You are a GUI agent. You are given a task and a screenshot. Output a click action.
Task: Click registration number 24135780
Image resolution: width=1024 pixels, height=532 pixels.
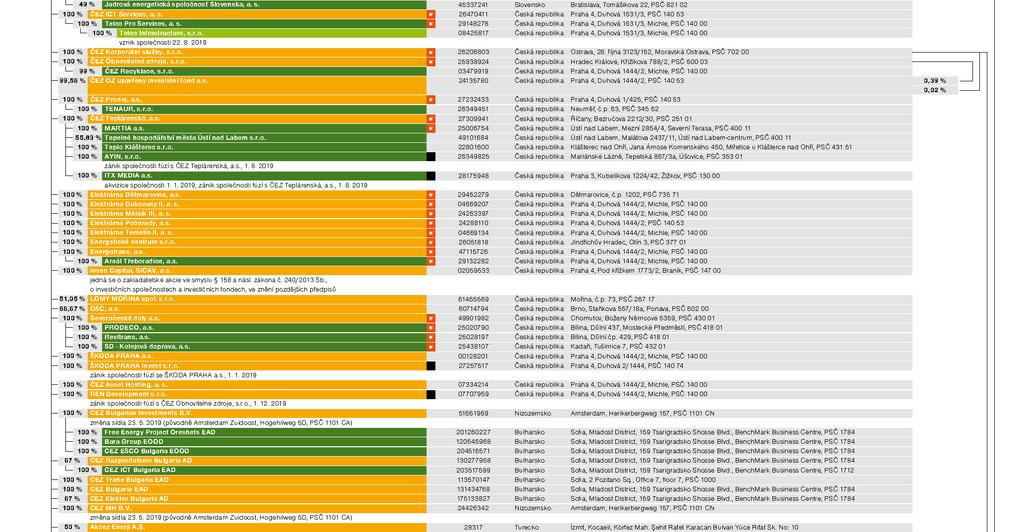point(473,81)
